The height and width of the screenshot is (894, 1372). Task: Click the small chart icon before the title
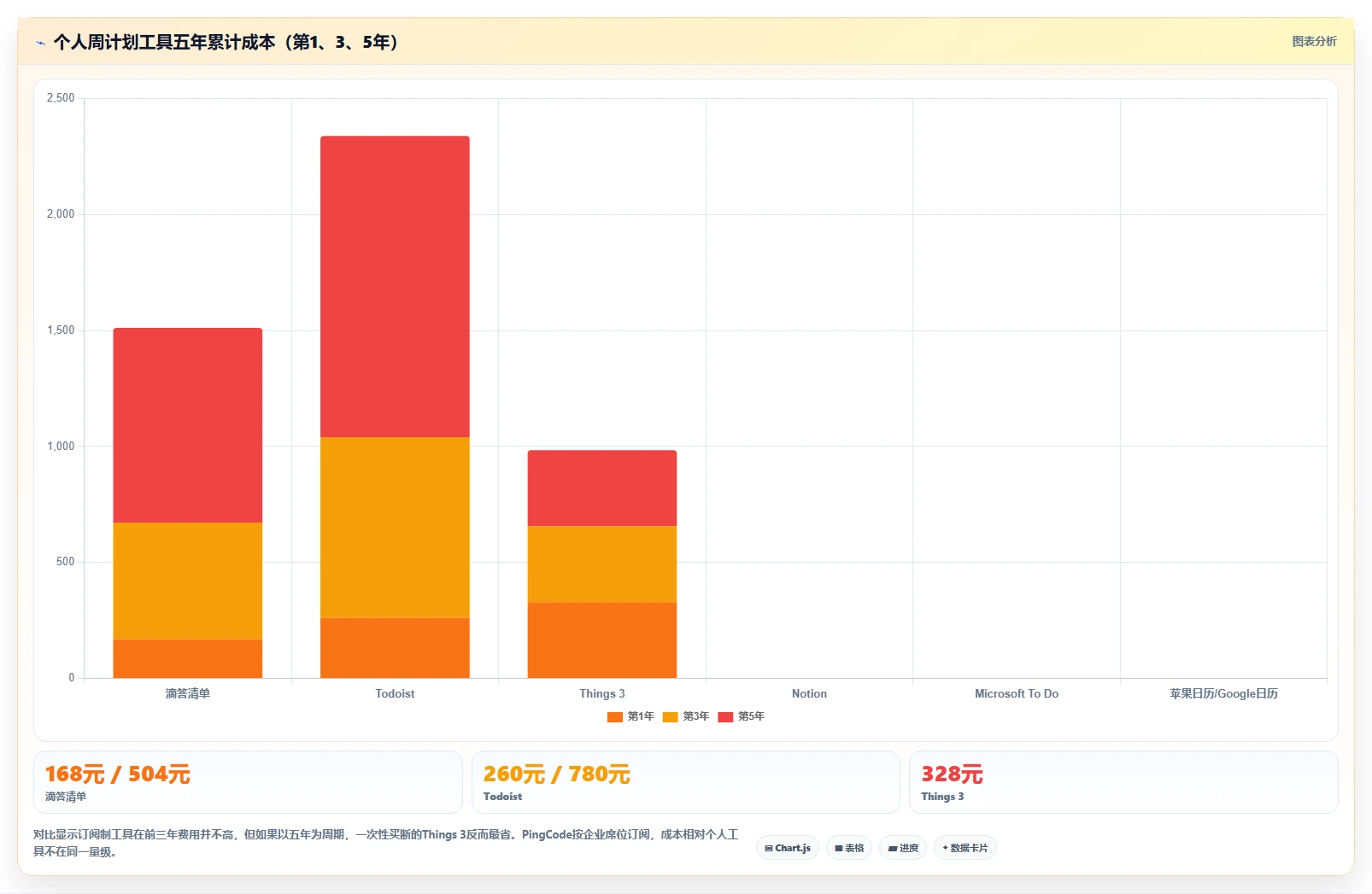[40, 43]
